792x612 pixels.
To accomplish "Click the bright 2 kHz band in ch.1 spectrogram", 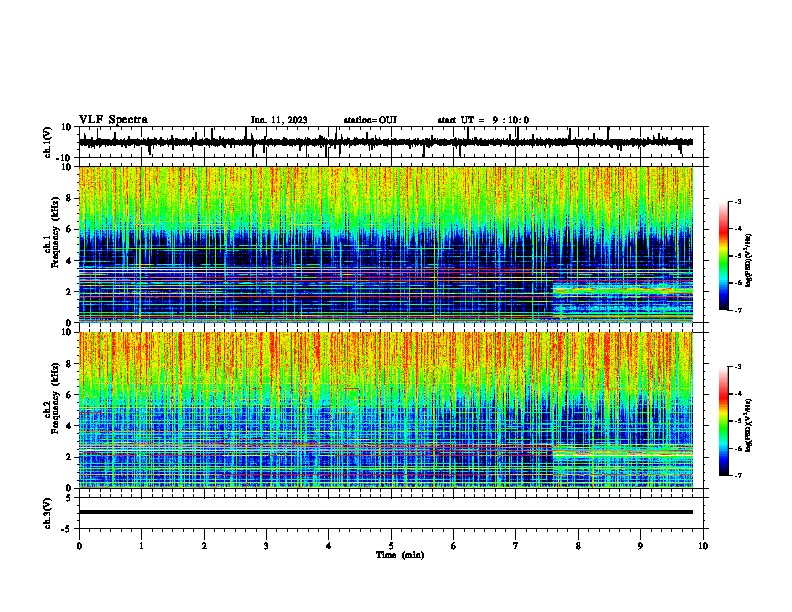I will tap(623, 291).
